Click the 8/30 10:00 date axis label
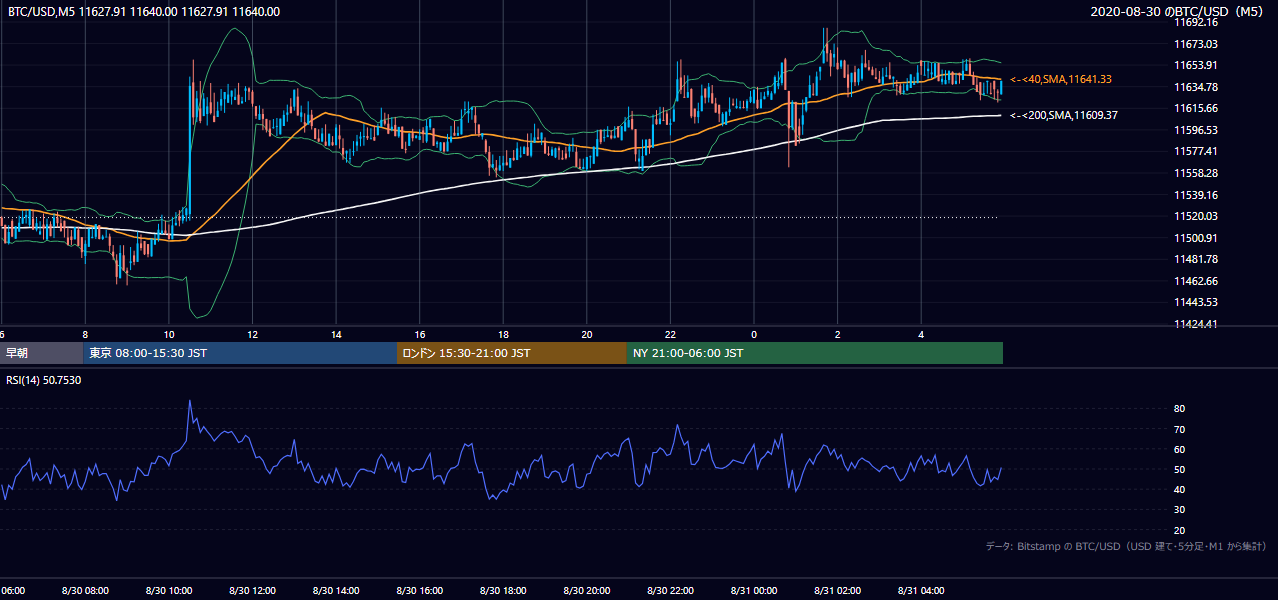The width and height of the screenshot is (1278, 600). coord(168,591)
